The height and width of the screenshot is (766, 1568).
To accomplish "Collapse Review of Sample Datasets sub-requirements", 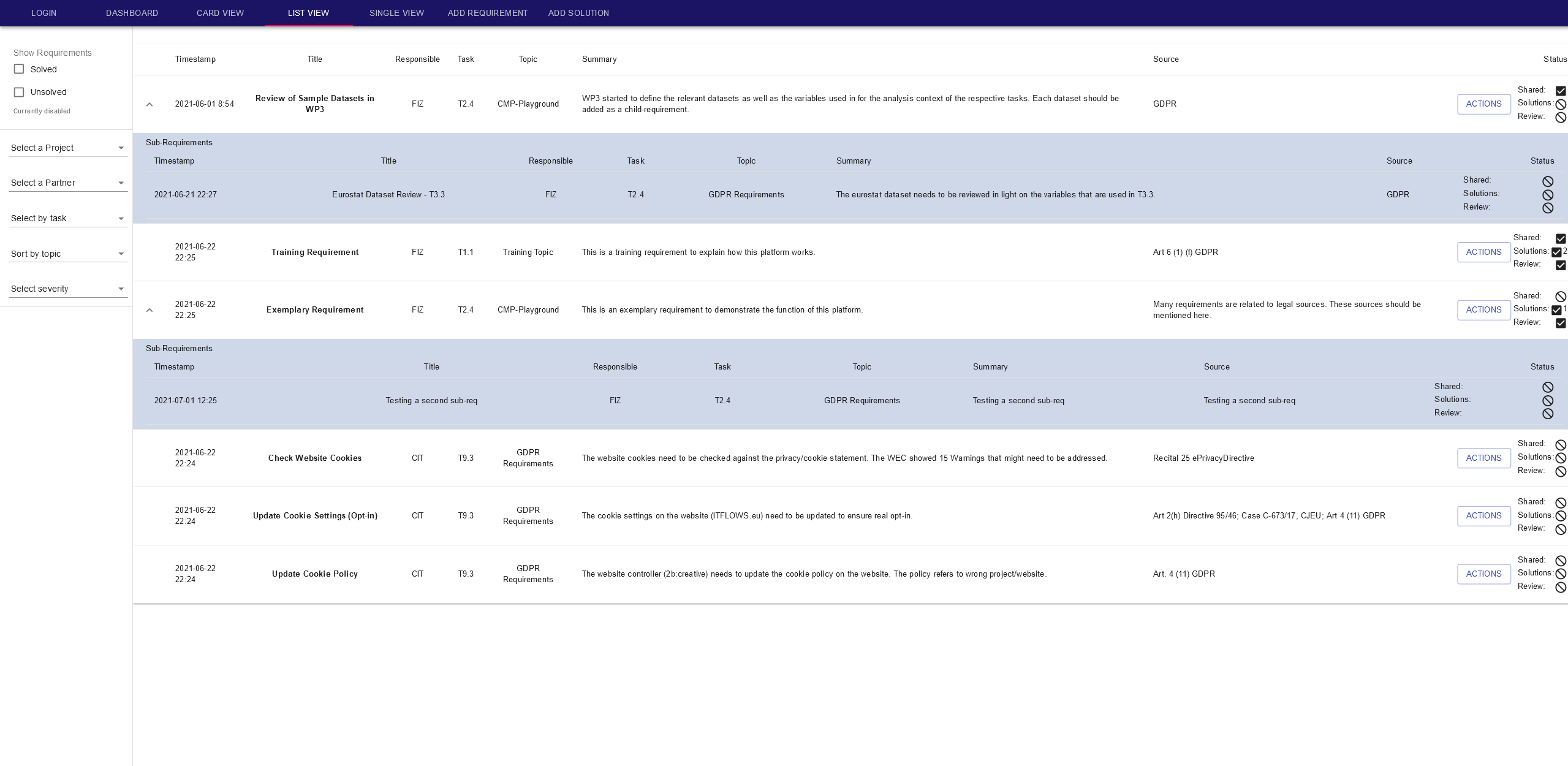I will [150, 104].
